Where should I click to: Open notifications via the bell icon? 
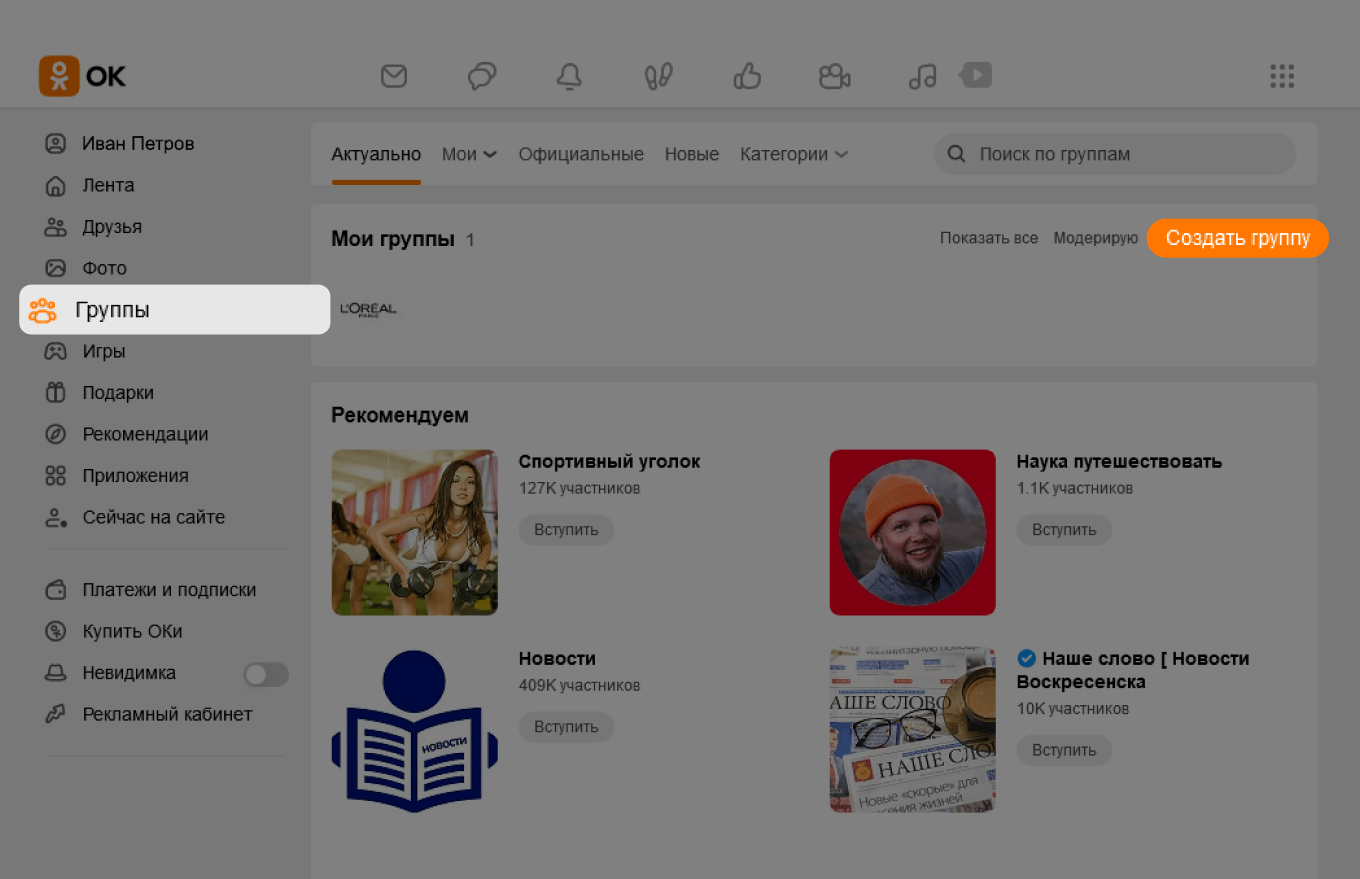coord(569,75)
